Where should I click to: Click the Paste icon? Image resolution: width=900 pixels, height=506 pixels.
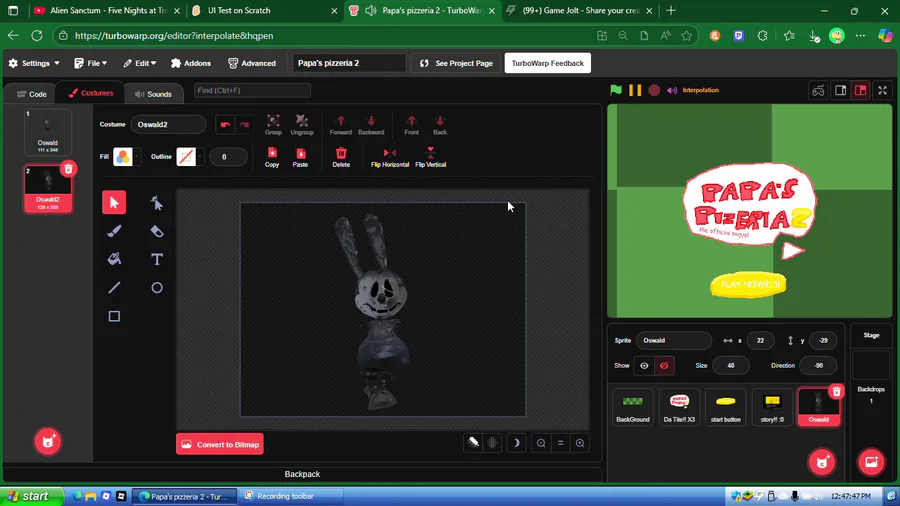tap(300, 157)
